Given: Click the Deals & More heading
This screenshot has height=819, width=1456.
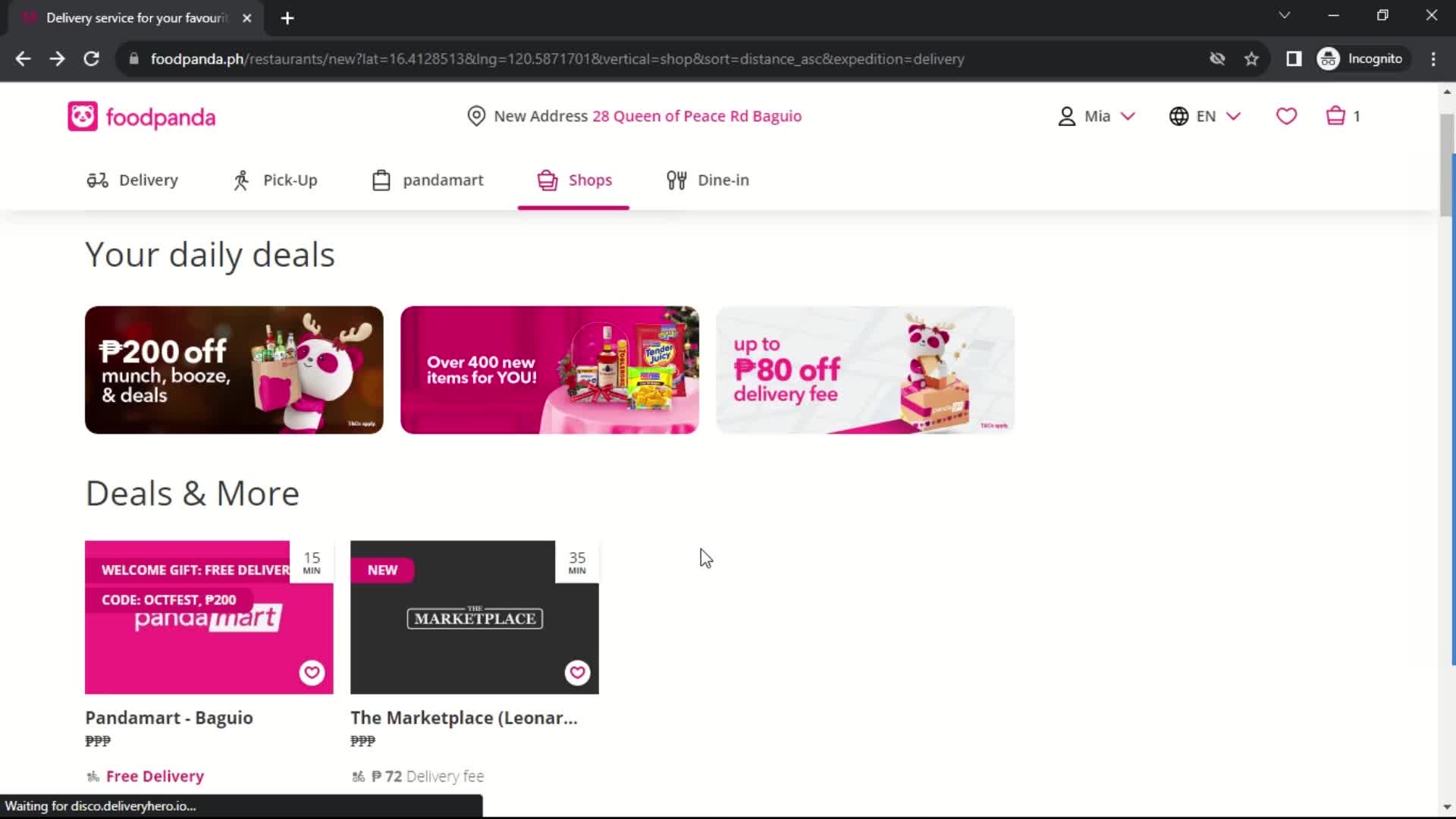Looking at the screenshot, I should pos(193,493).
